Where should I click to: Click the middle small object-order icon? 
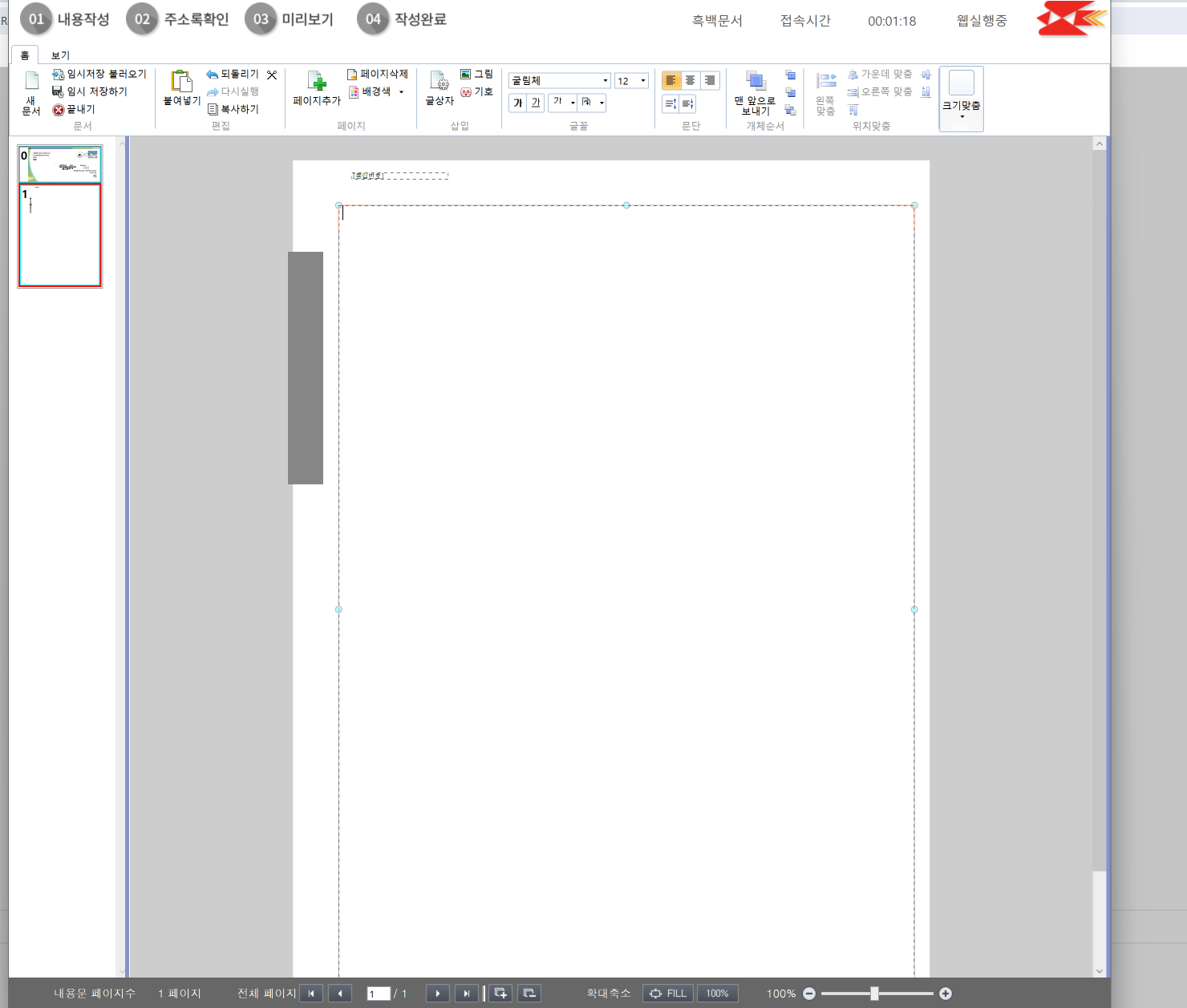point(790,92)
